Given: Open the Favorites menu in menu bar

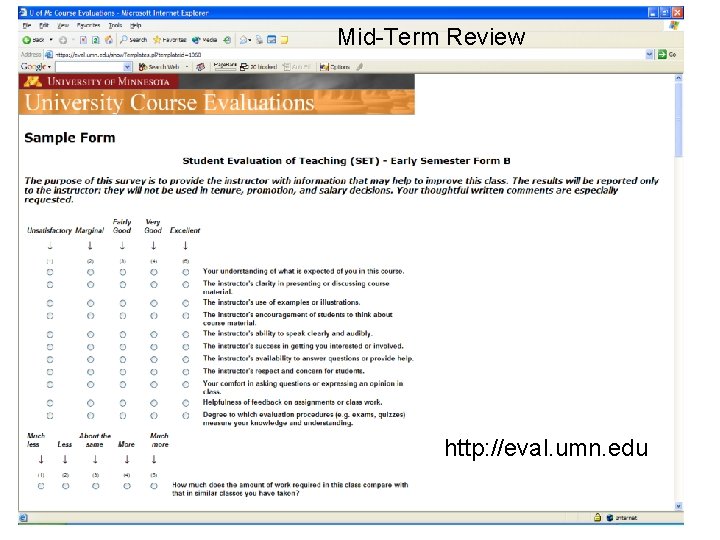Looking at the screenshot, I should click(88, 26).
